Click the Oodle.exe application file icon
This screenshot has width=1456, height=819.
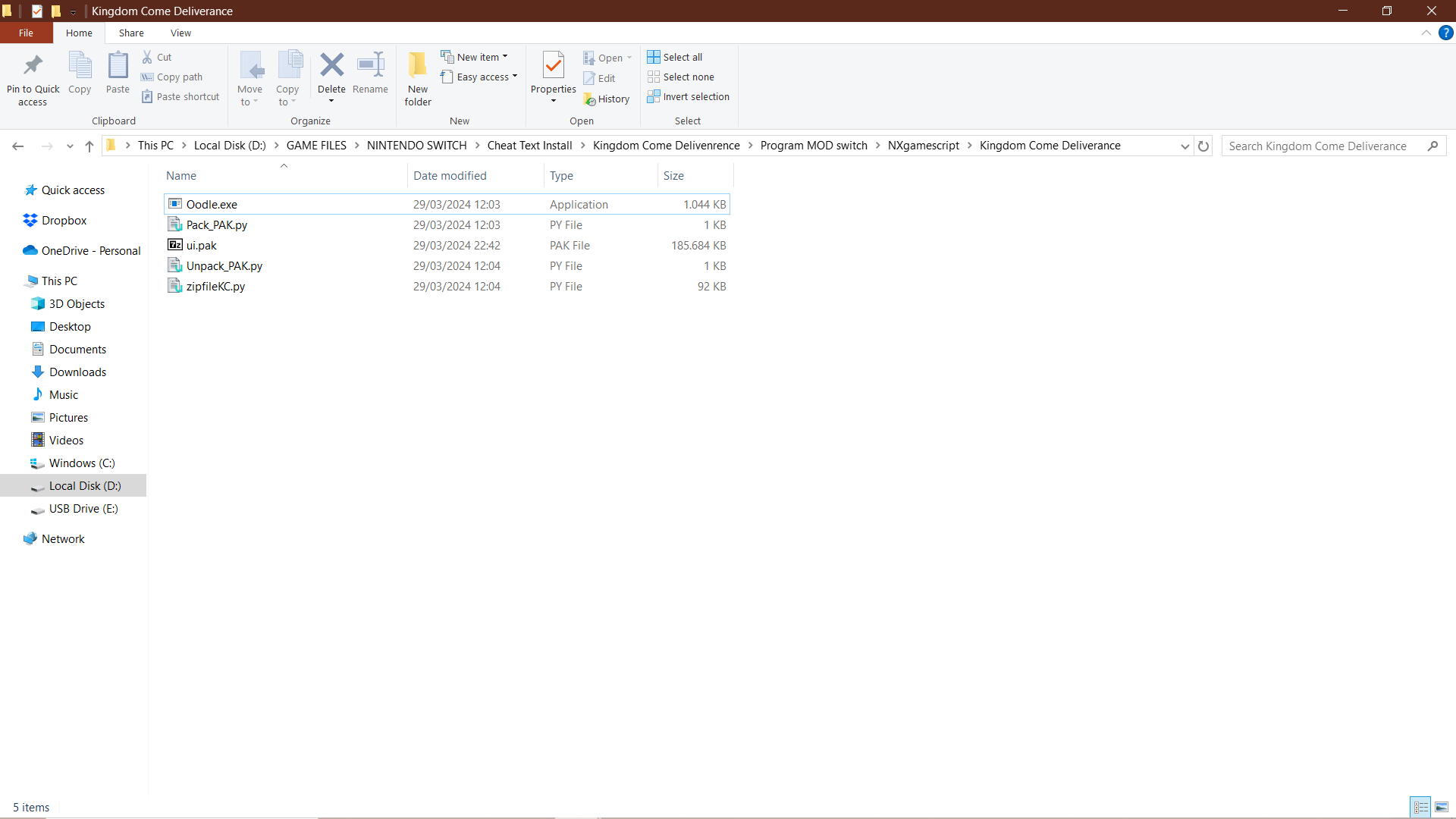coord(175,204)
